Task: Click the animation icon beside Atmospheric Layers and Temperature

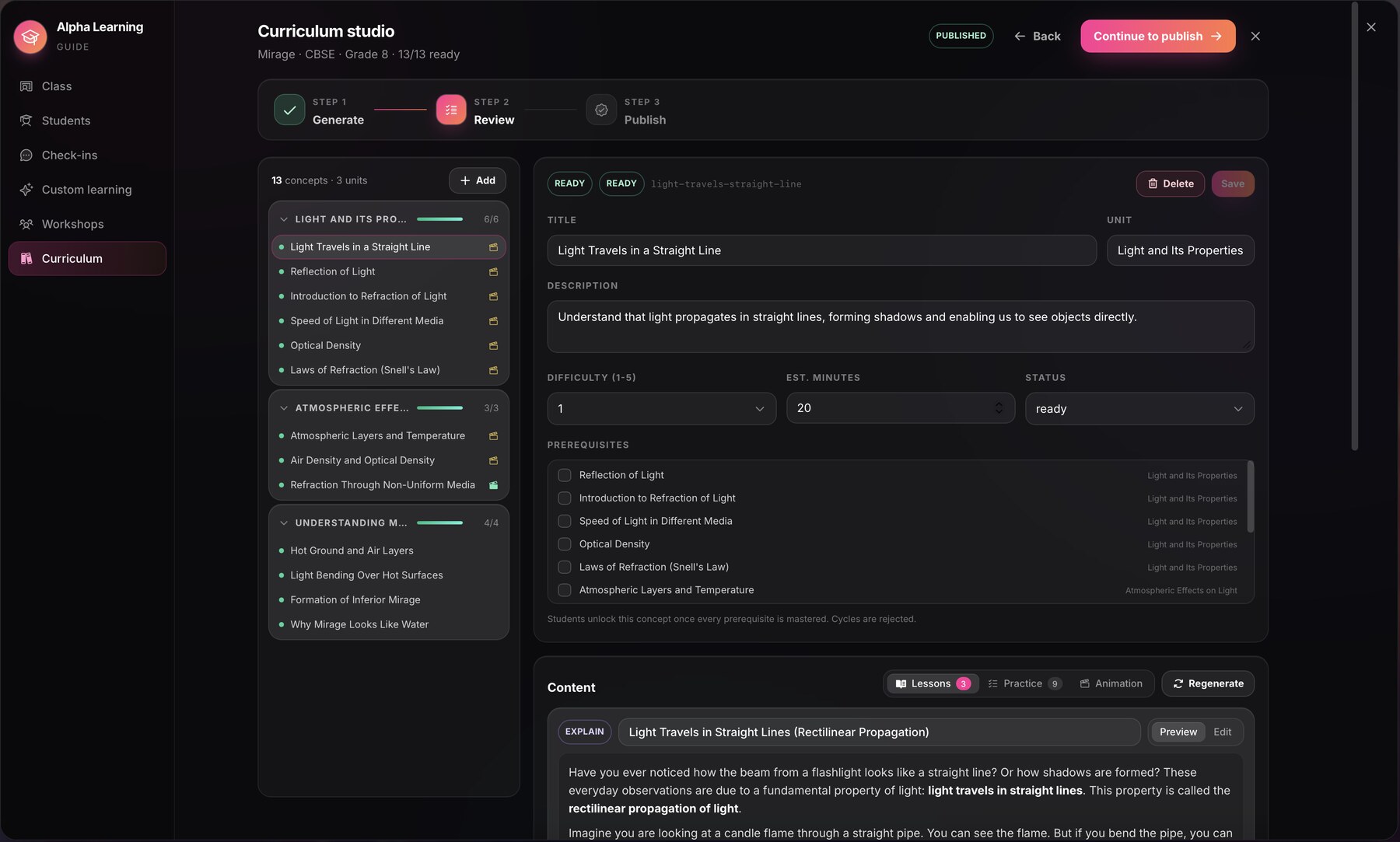Action: 493,436
